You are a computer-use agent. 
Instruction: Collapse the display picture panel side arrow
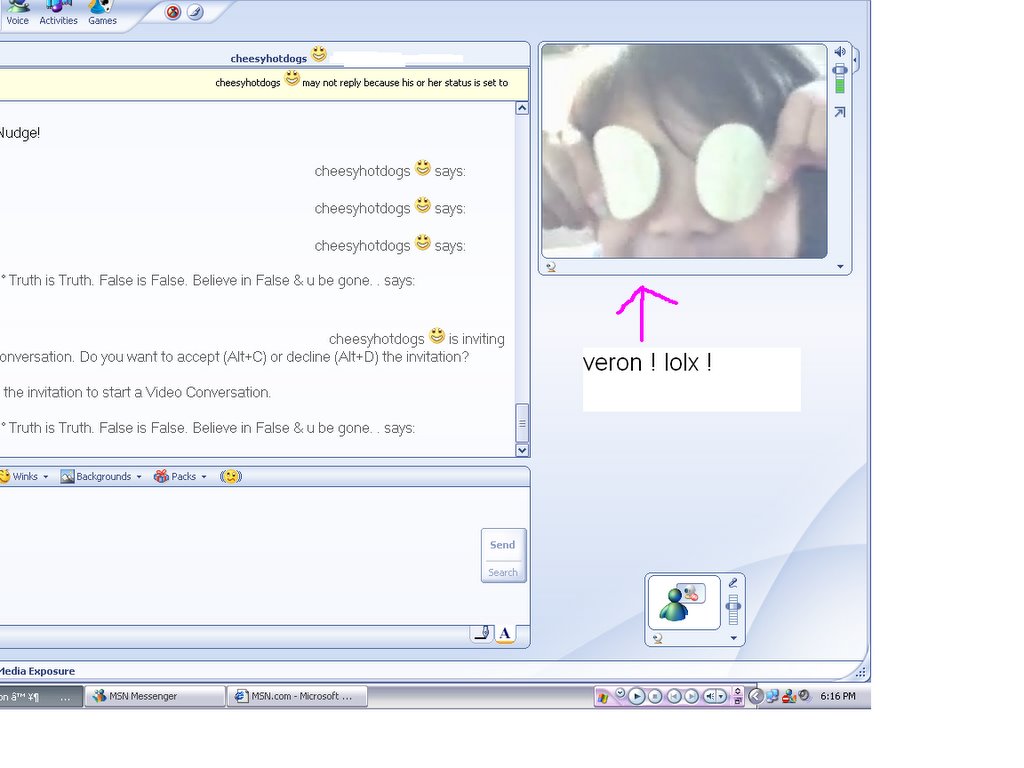856,60
